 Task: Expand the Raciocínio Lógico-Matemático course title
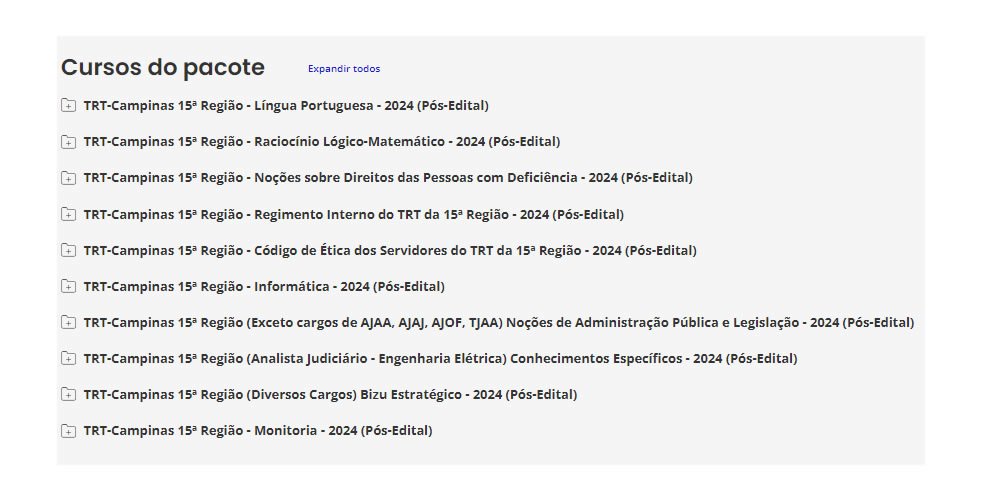pyautogui.click(x=322, y=141)
